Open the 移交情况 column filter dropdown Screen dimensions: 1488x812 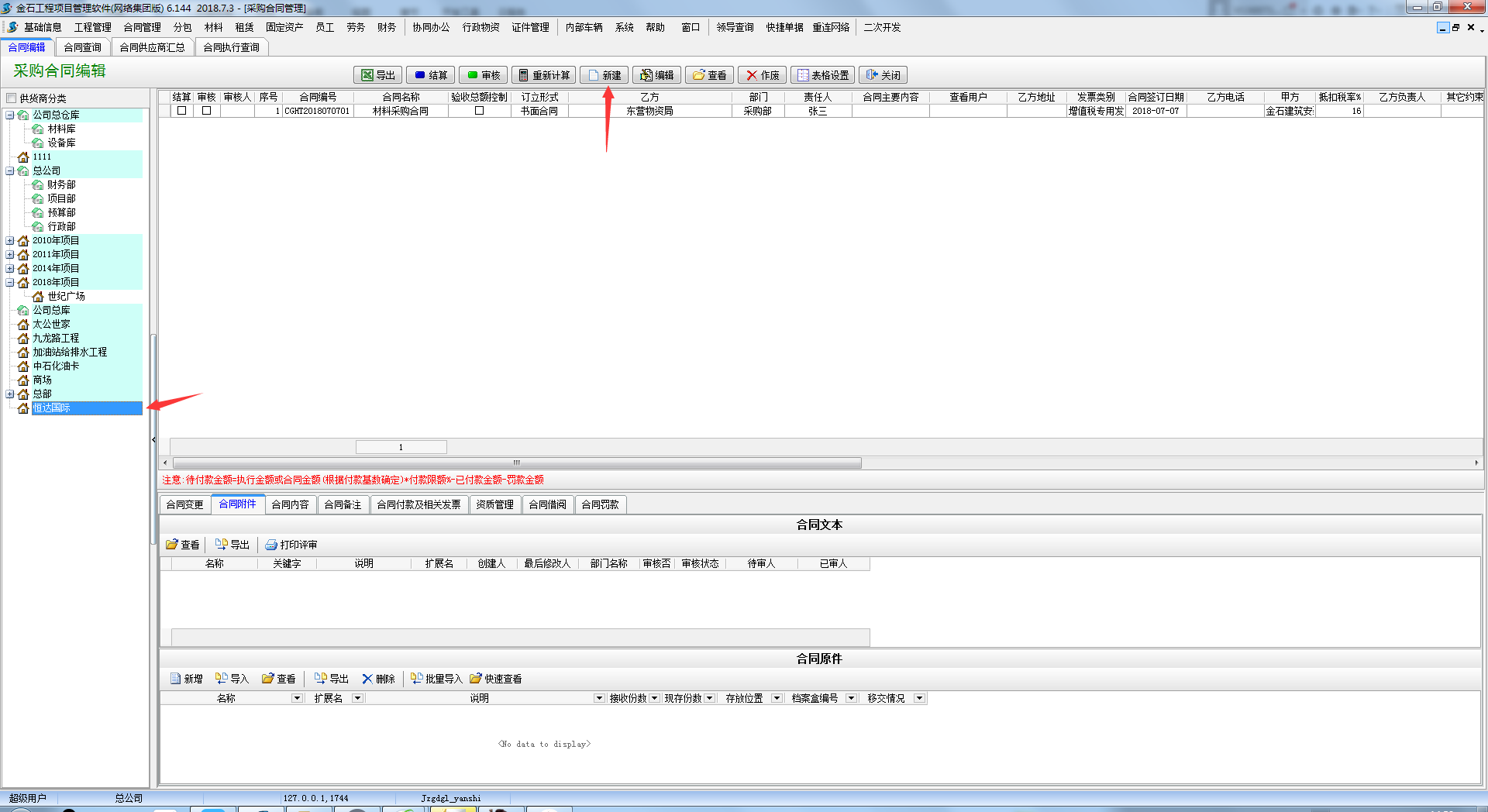pos(918,698)
